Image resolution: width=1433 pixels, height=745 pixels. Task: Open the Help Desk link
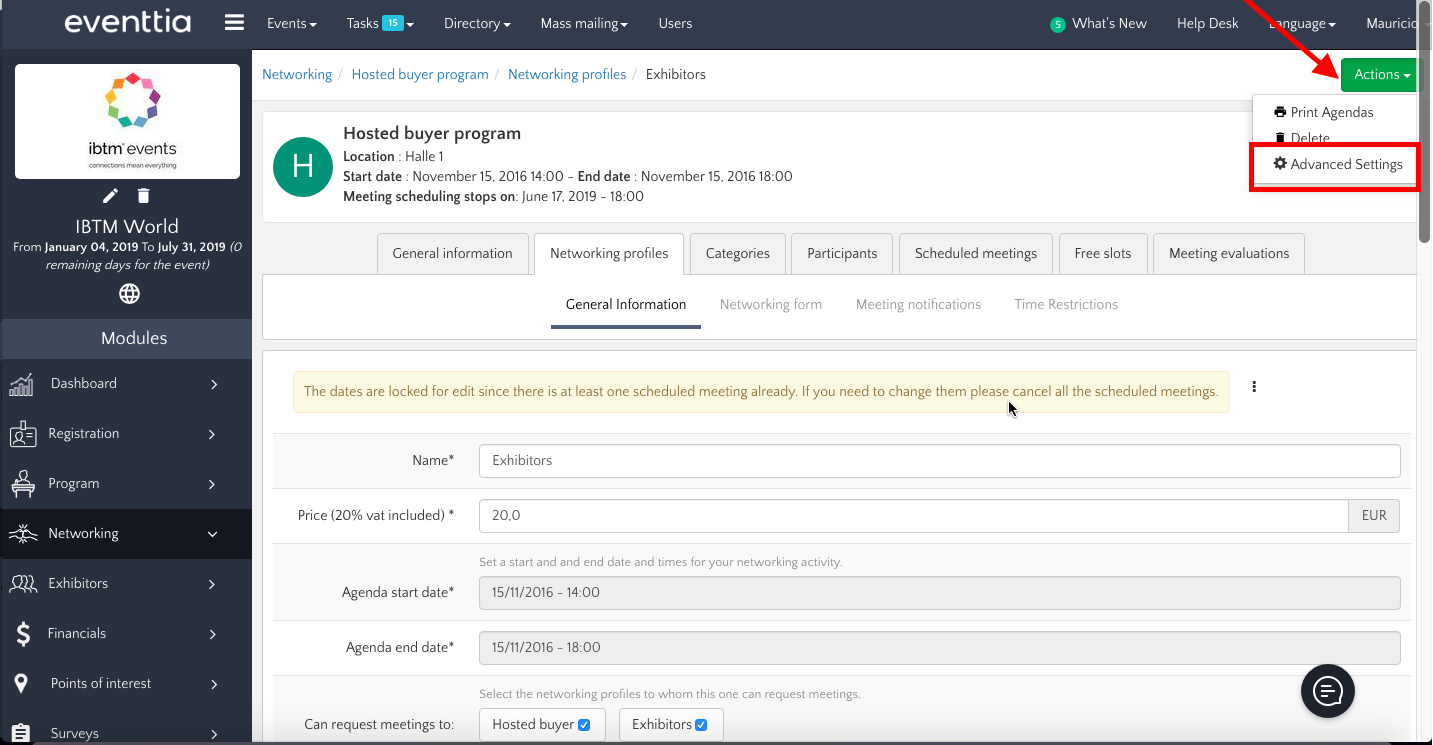tap(1207, 23)
